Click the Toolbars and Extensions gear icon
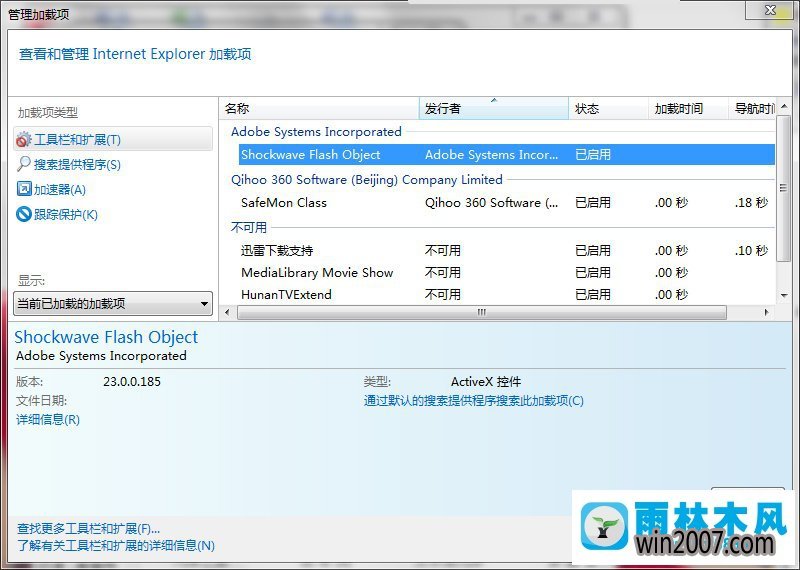This screenshot has width=800, height=570. coord(23,139)
